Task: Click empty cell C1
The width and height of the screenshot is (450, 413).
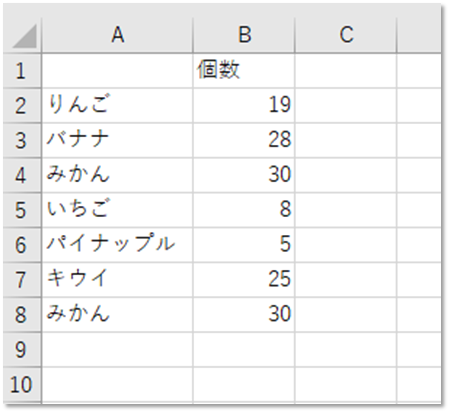Action: 346,71
